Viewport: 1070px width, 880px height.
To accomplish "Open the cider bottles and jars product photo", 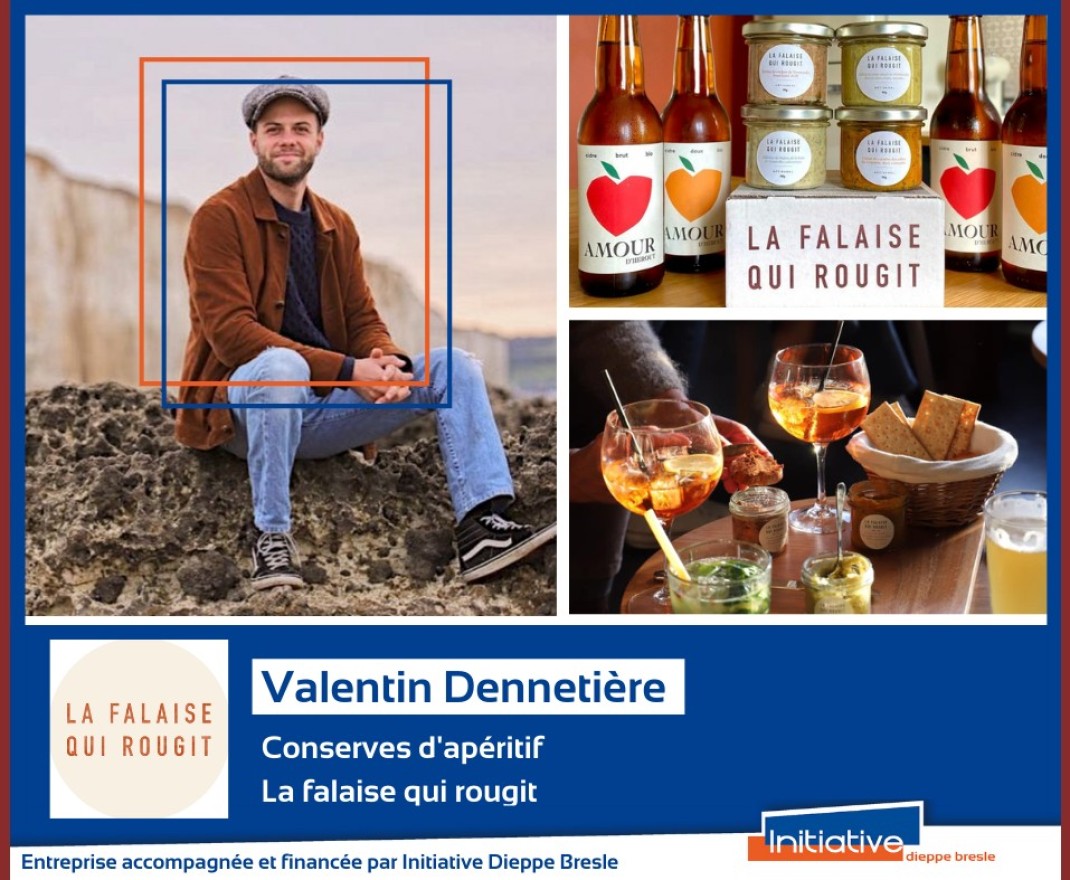I will (x=808, y=161).
